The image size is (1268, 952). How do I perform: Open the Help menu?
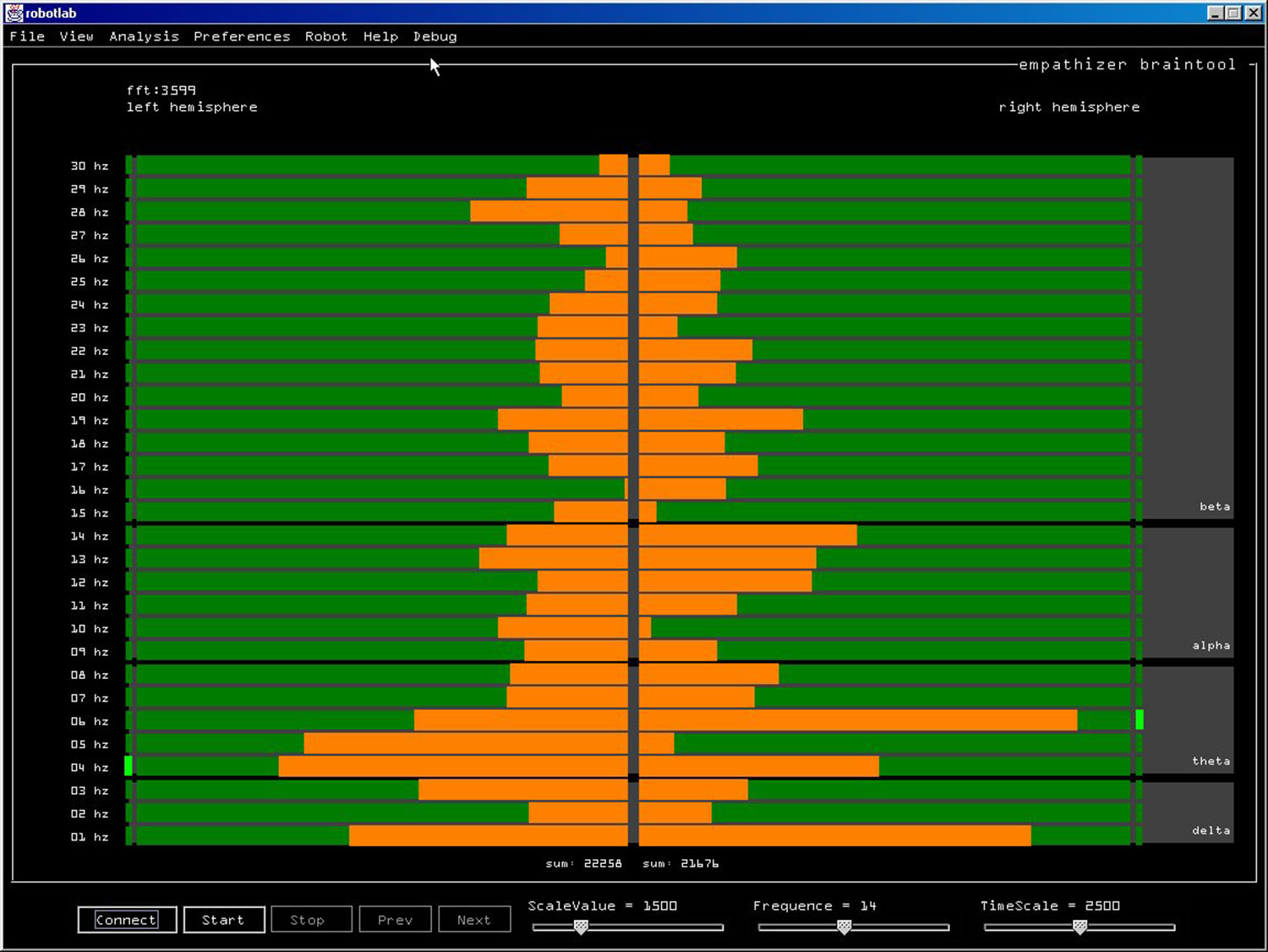click(380, 36)
